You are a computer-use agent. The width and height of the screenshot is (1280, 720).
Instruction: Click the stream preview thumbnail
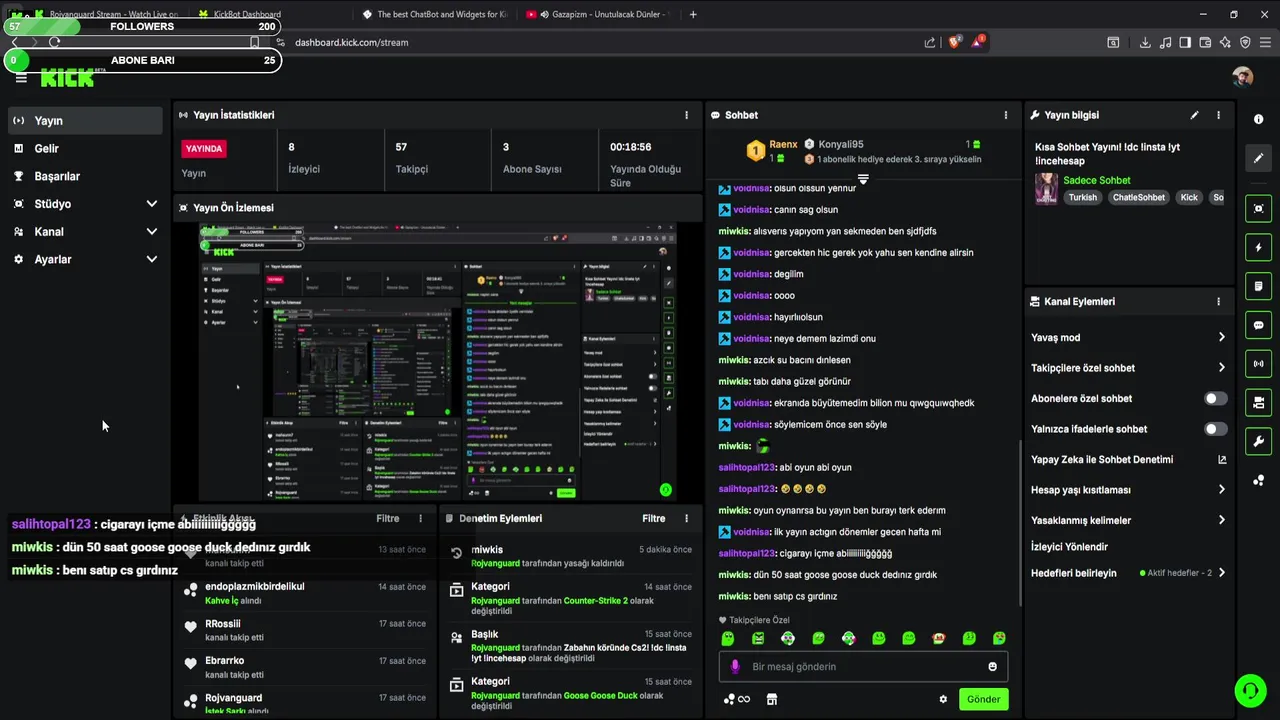[x=436, y=362]
